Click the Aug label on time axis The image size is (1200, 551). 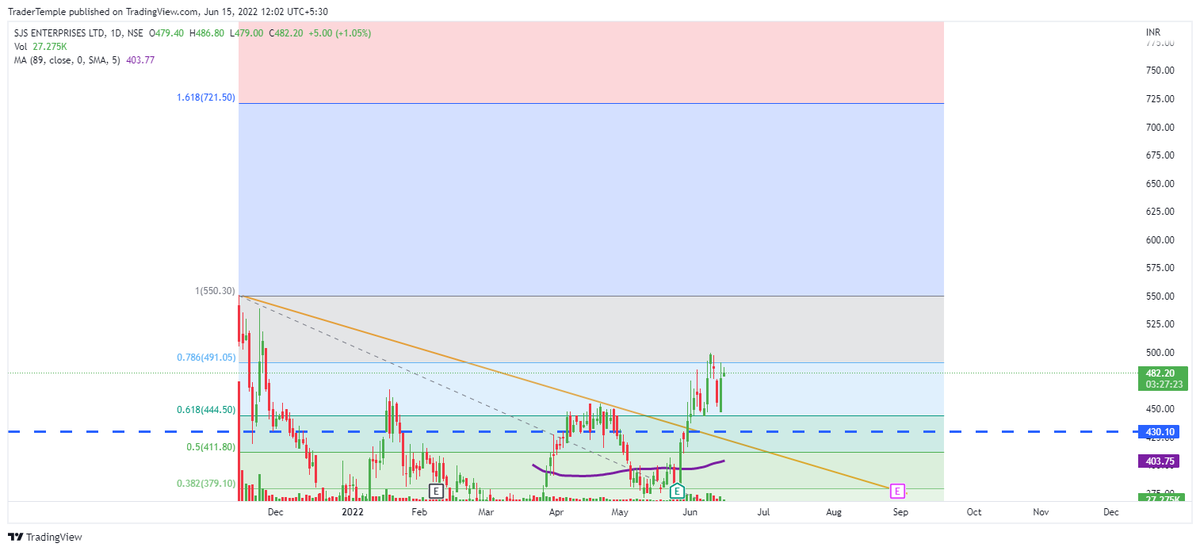coord(832,511)
